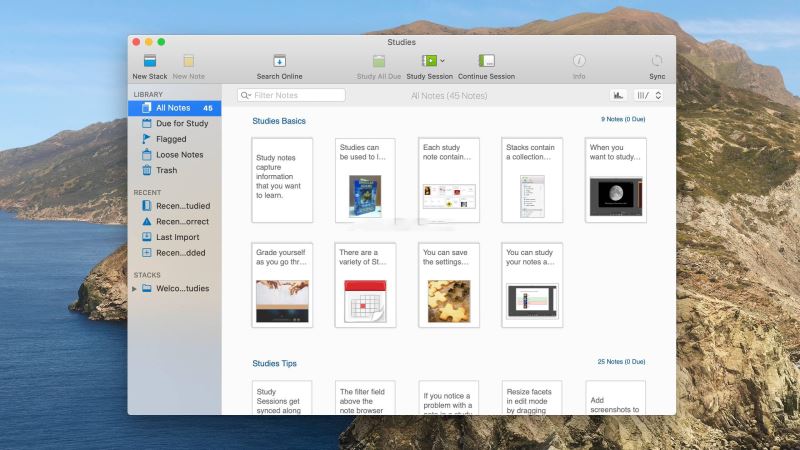Select Recently Incorrect in sidebar
The height and width of the screenshot is (450, 800).
(174, 221)
